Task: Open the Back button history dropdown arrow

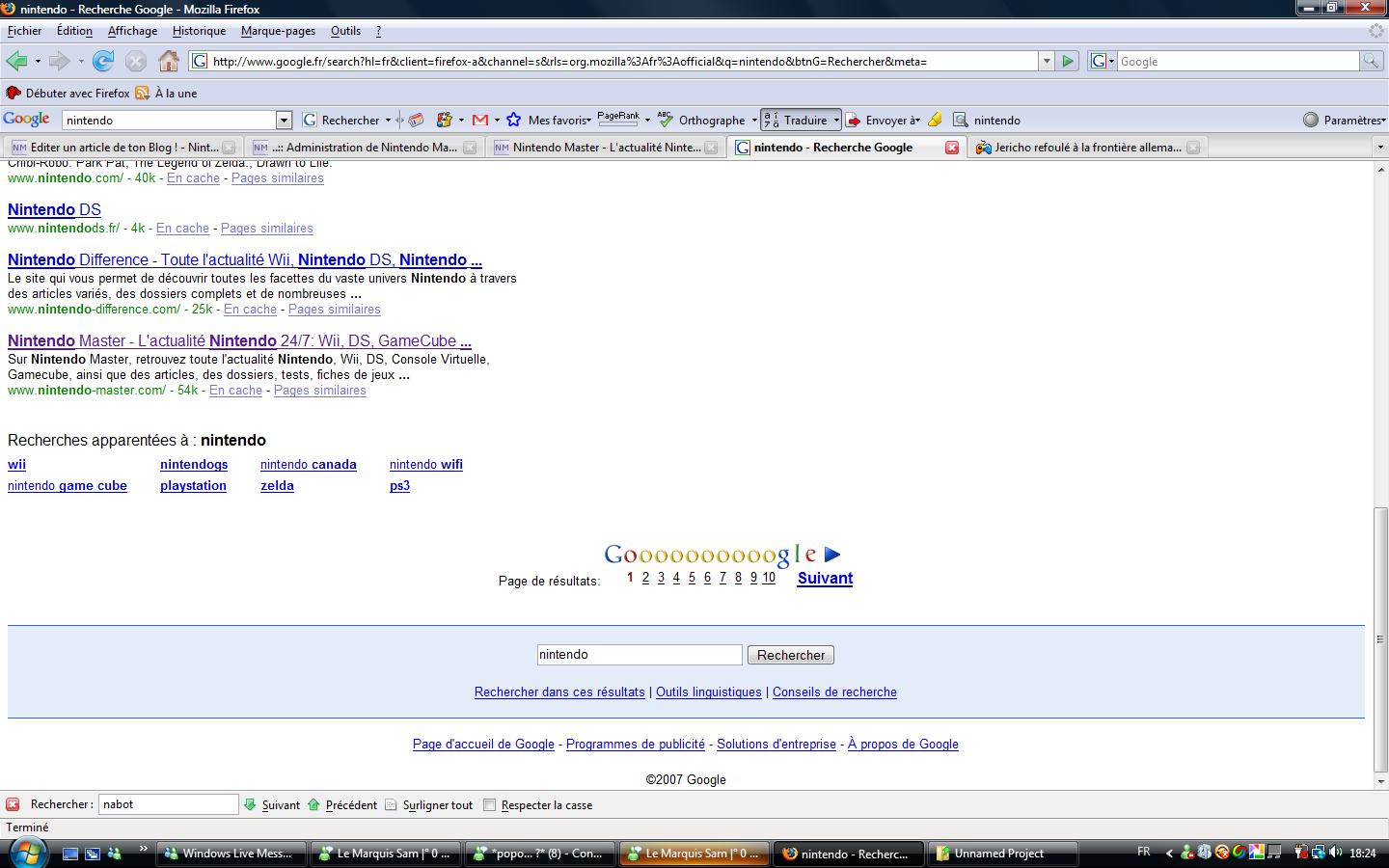Action: pyautogui.click(x=38, y=62)
